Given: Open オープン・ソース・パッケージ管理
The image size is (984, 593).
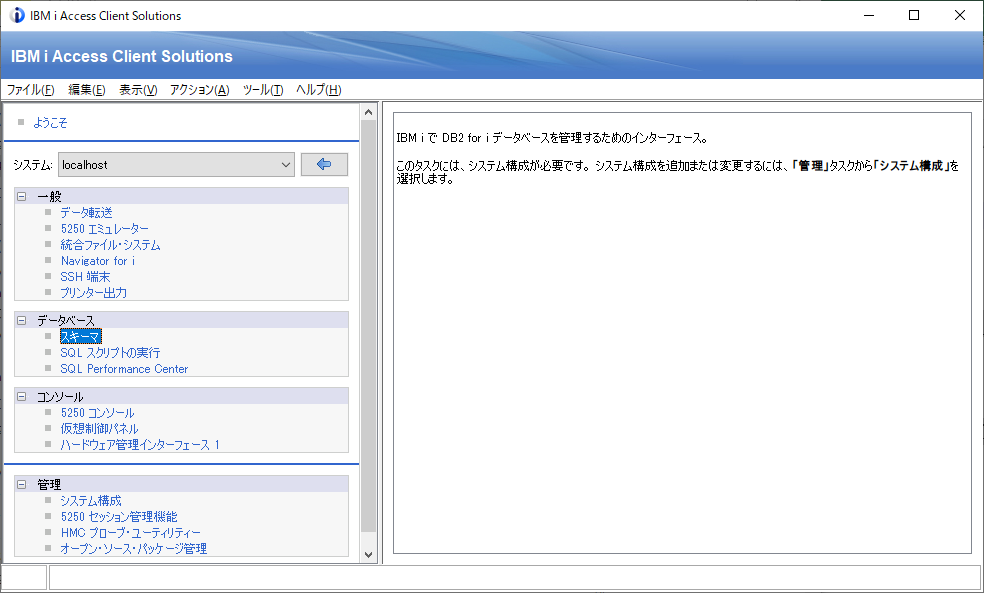Looking at the screenshot, I should (134, 548).
